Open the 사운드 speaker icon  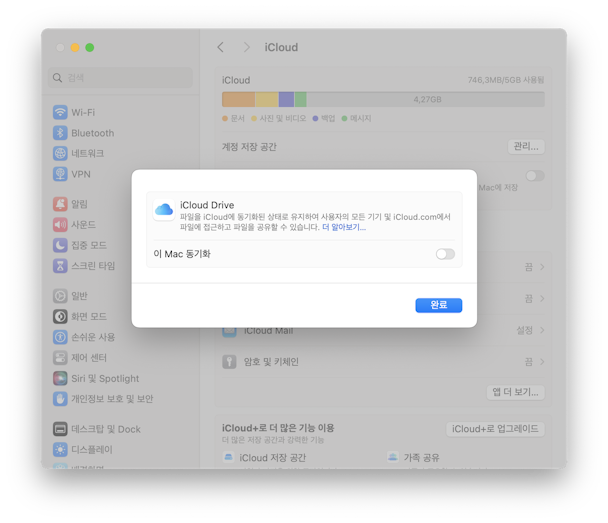60,224
